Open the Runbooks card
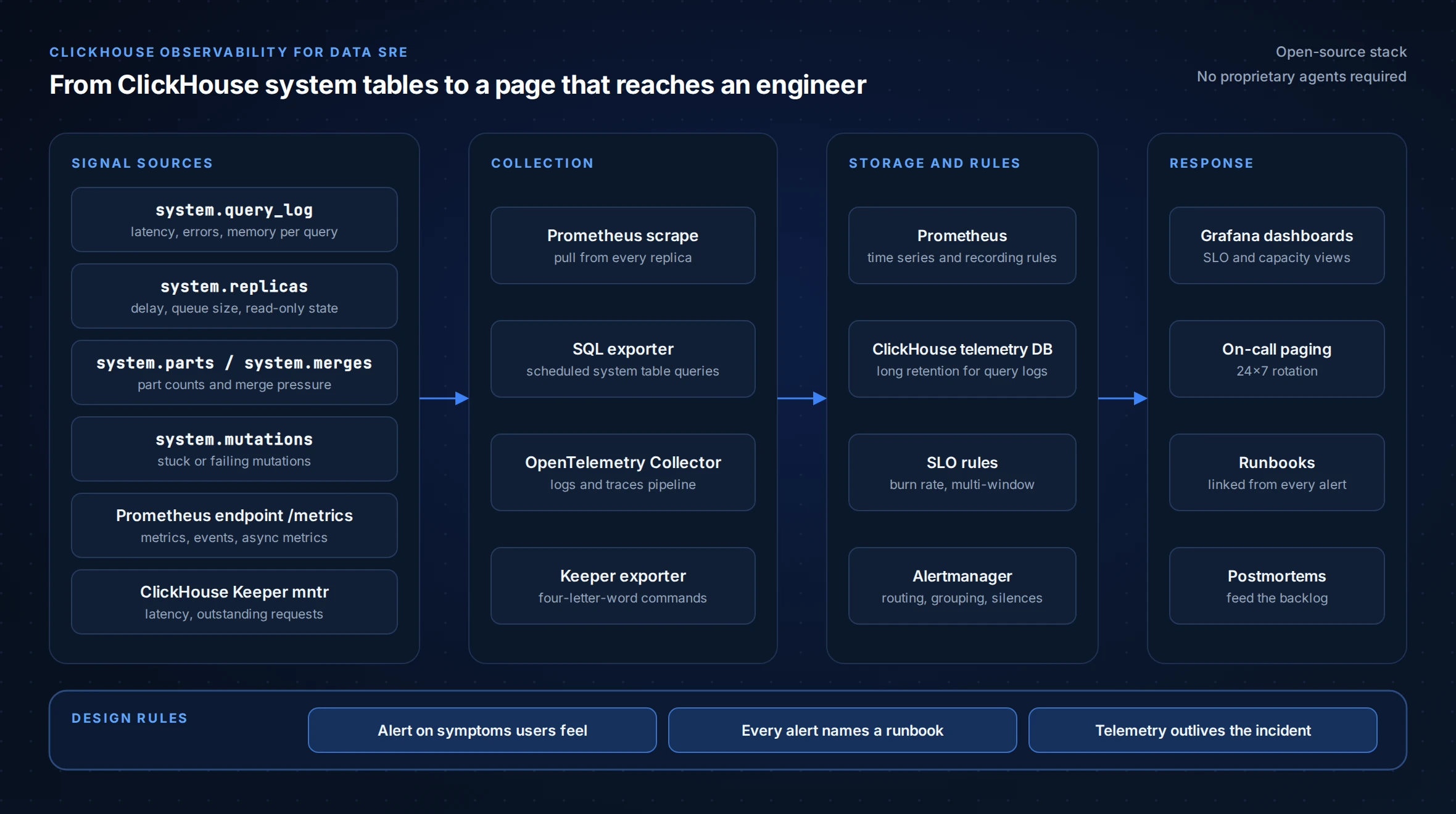 (1277, 472)
